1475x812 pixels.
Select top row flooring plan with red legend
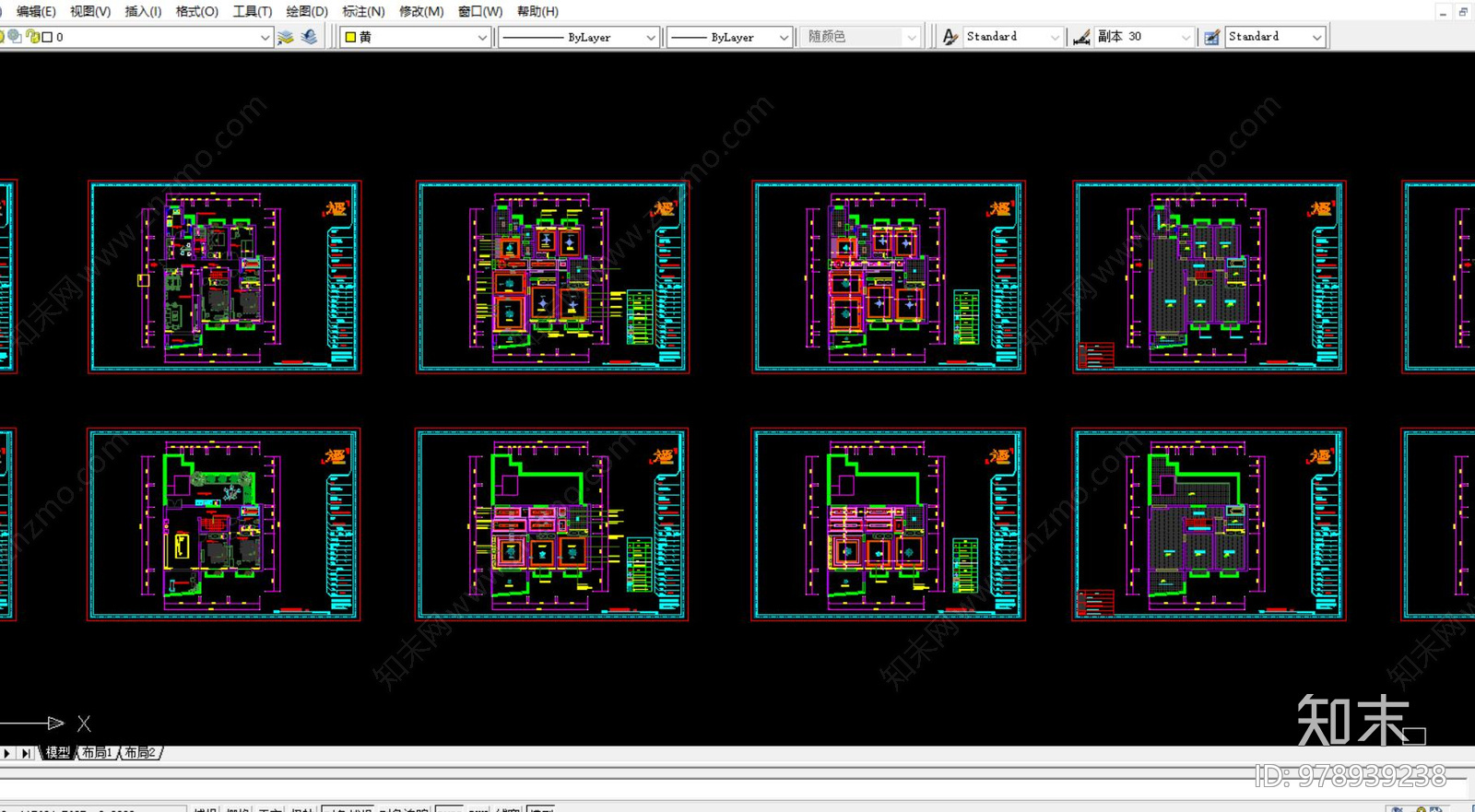pos(1209,277)
